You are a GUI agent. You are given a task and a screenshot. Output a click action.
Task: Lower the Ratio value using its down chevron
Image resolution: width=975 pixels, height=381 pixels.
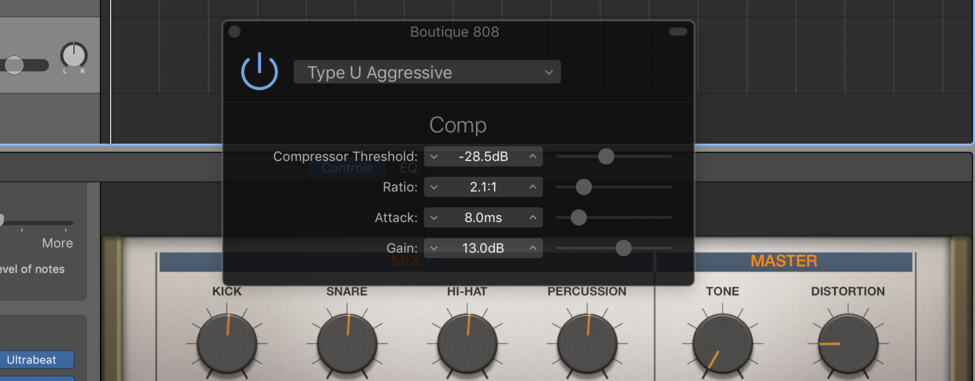click(434, 186)
